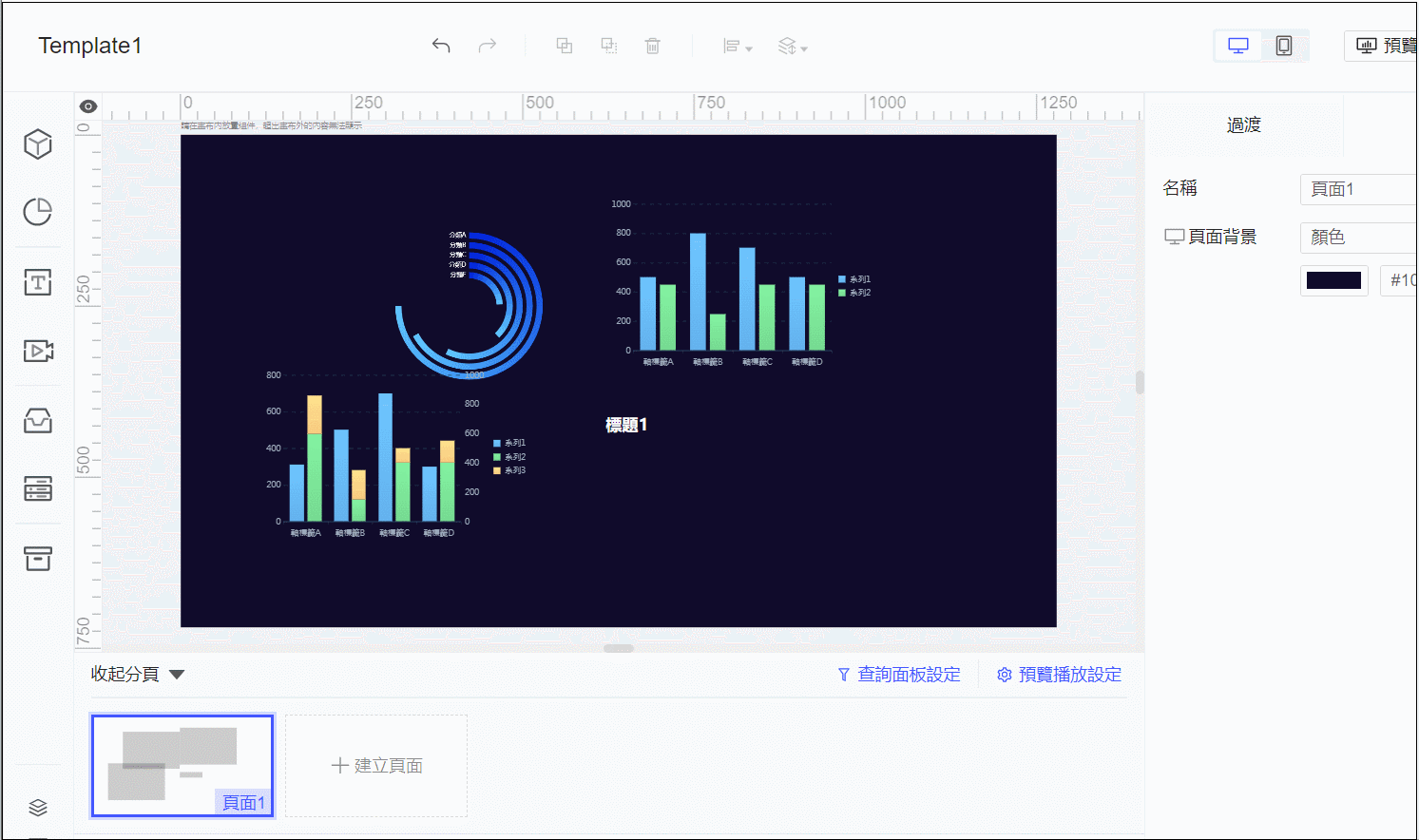Open the archive box component panel
The image size is (1419, 840).
coord(38,559)
